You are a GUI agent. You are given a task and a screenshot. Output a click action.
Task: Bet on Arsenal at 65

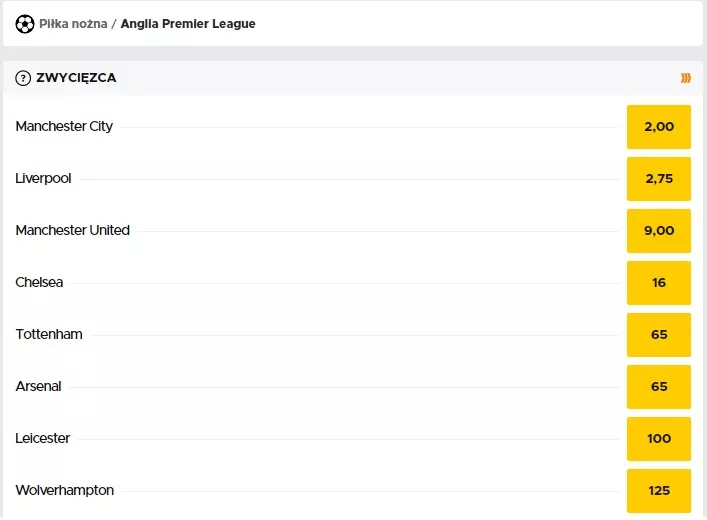(659, 387)
